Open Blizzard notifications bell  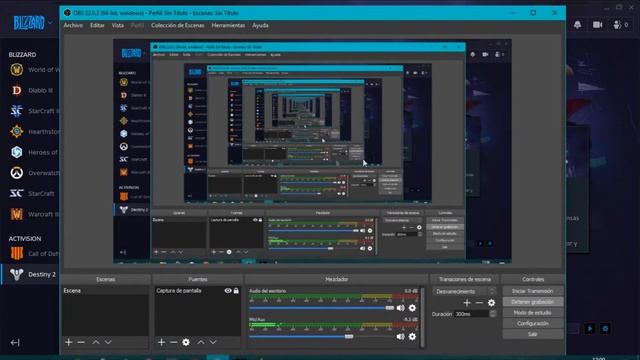(x=577, y=25)
